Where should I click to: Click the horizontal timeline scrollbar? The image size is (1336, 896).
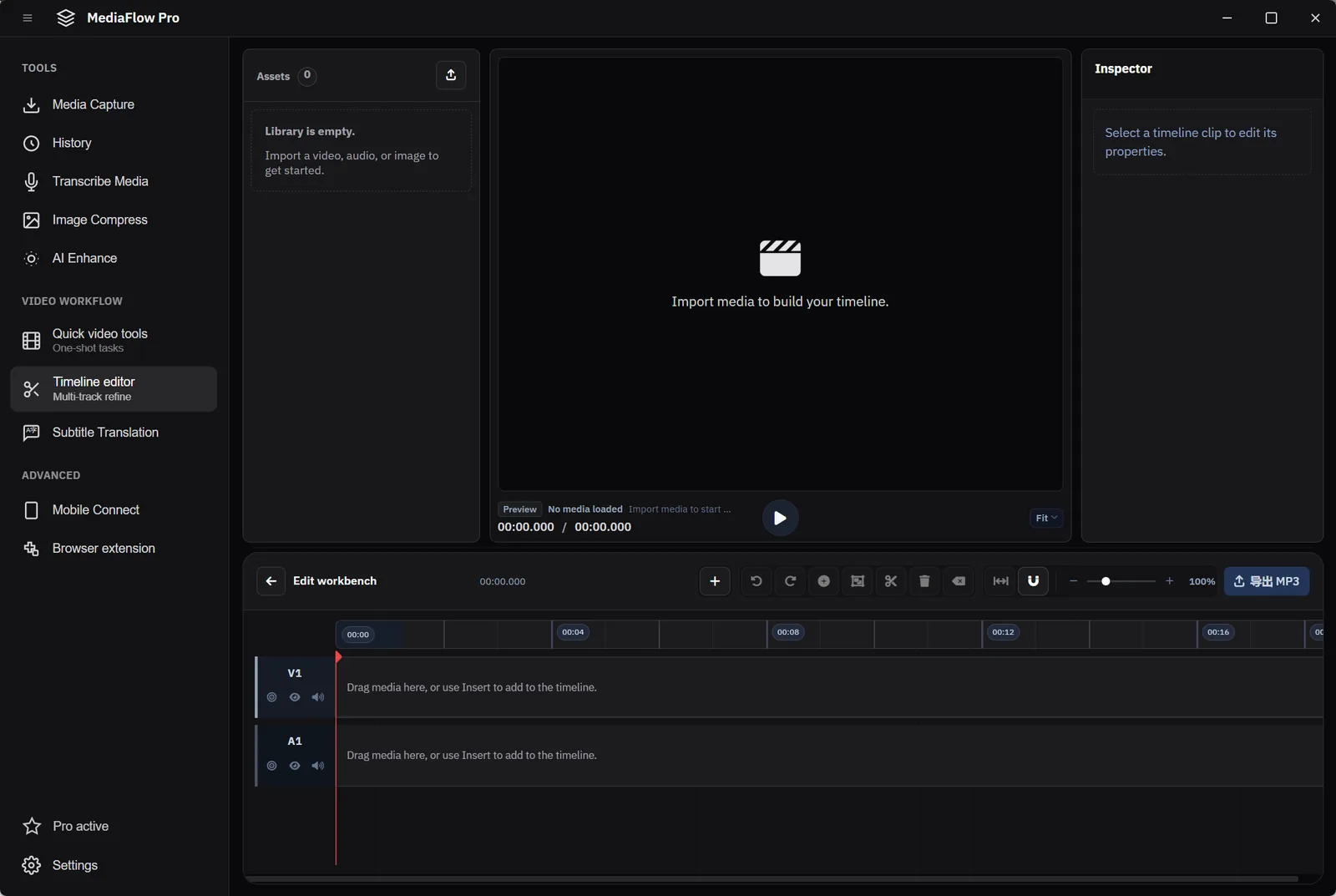coord(772,878)
